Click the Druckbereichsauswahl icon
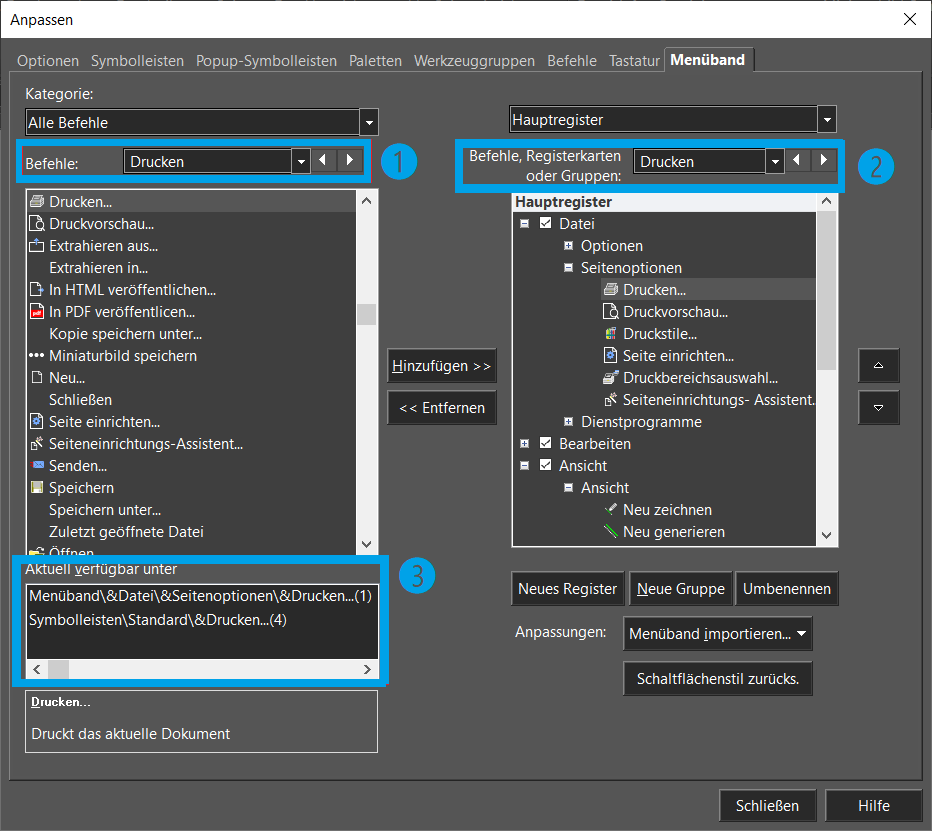This screenshot has height=831, width=932. click(x=610, y=377)
